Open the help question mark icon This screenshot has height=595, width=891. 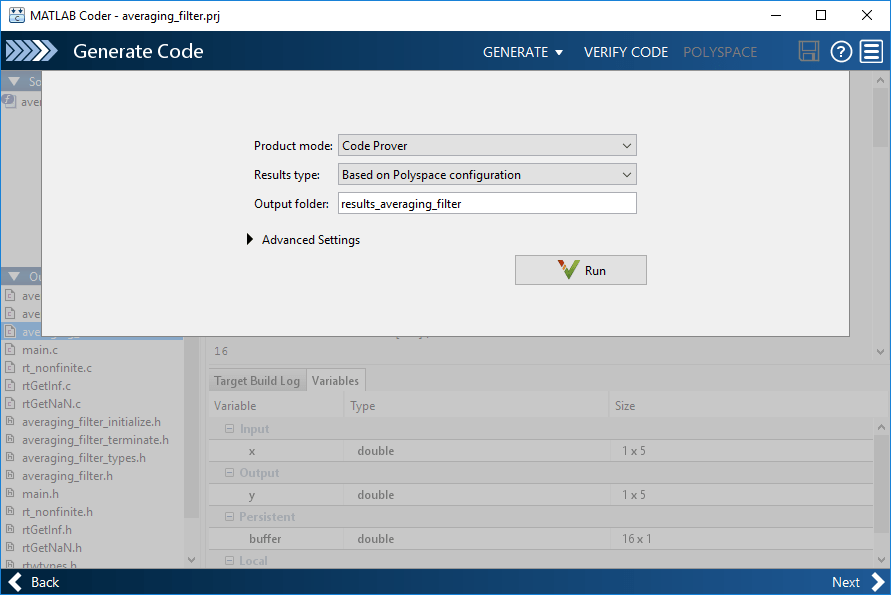(841, 52)
